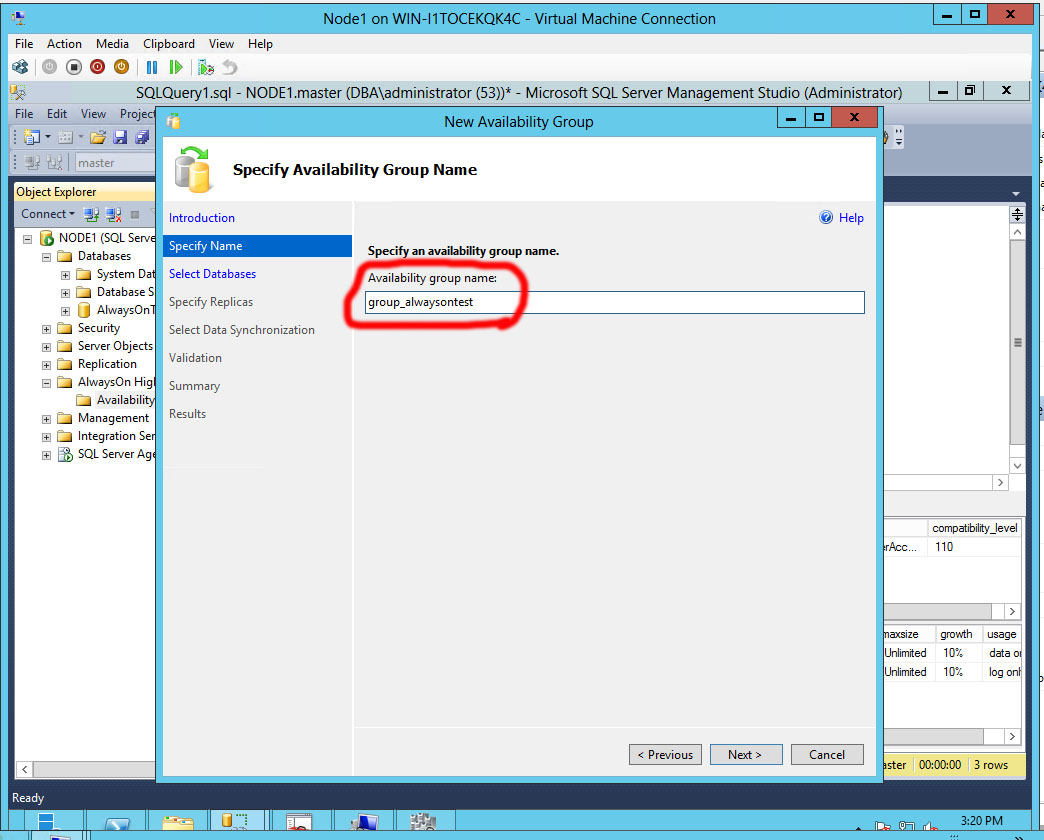1044x840 pixels.
Task: Click the Pause VM toolbar icon
Action: tap(152, 66)
